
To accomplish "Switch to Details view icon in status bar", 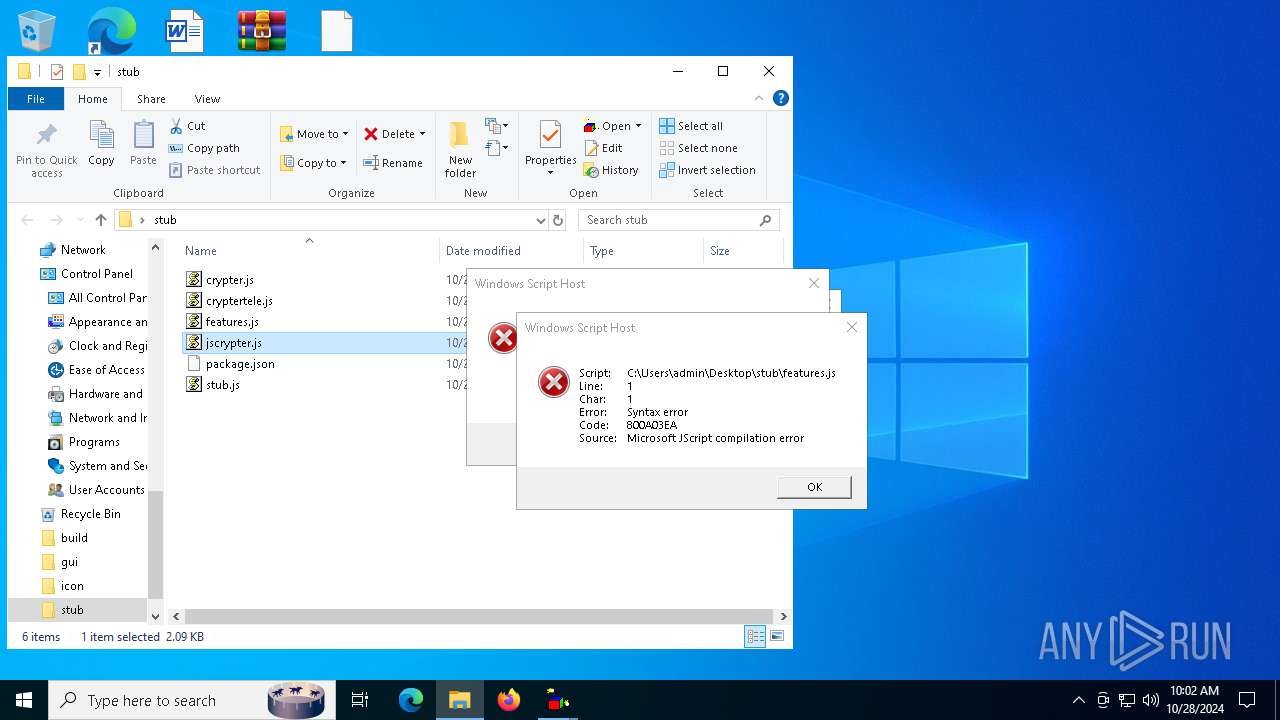I will (755, 636).
